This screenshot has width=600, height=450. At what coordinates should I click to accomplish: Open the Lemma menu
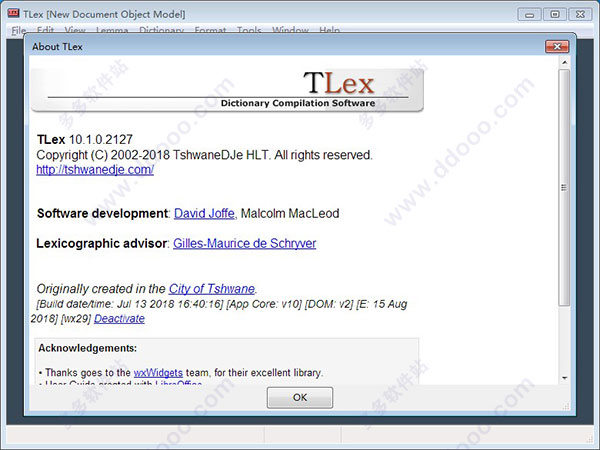(x=112, y=30)
